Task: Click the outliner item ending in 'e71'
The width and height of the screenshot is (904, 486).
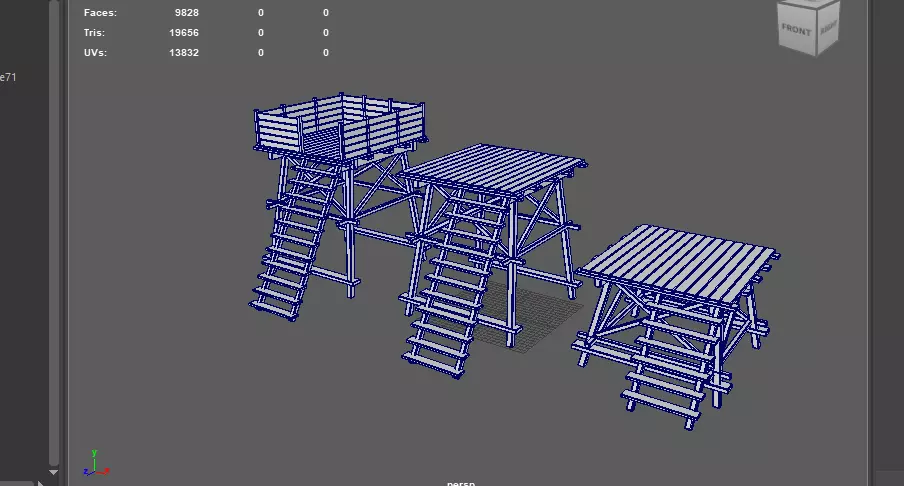Action: click(8, 77)
